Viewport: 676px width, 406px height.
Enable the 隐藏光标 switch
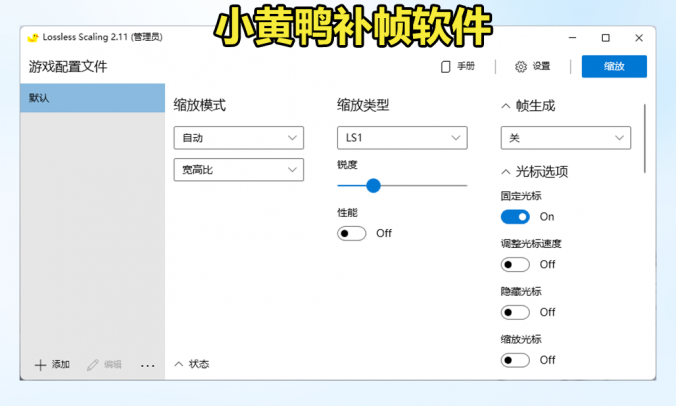pos(515,312)
